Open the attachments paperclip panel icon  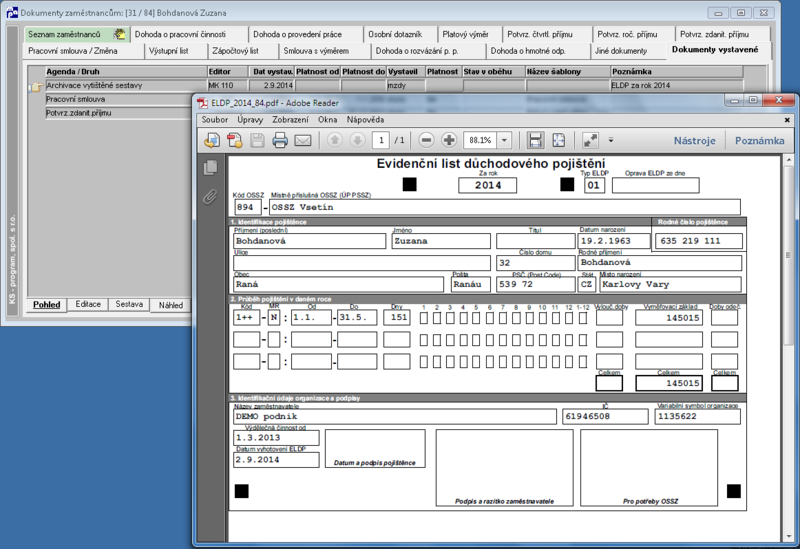pyautogui.click(x=210, y=196)
